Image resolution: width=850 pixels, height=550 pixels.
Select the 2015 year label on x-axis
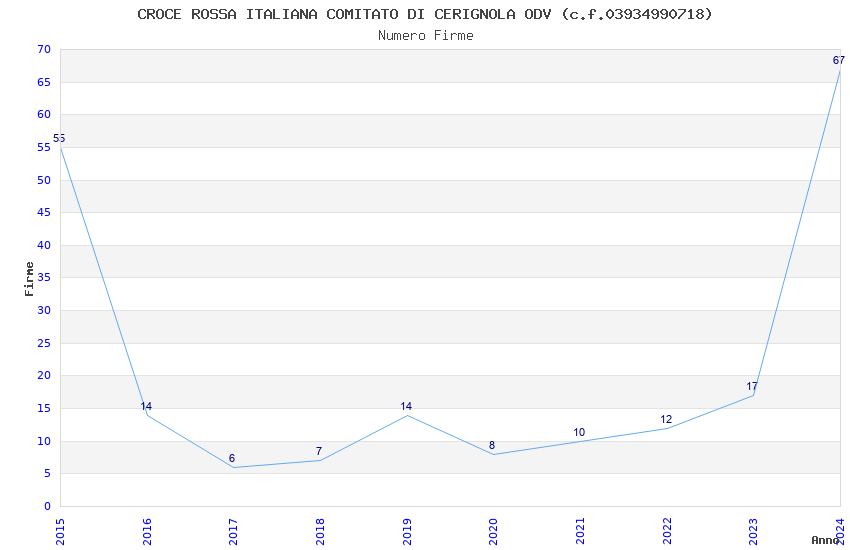pos(60,532)
